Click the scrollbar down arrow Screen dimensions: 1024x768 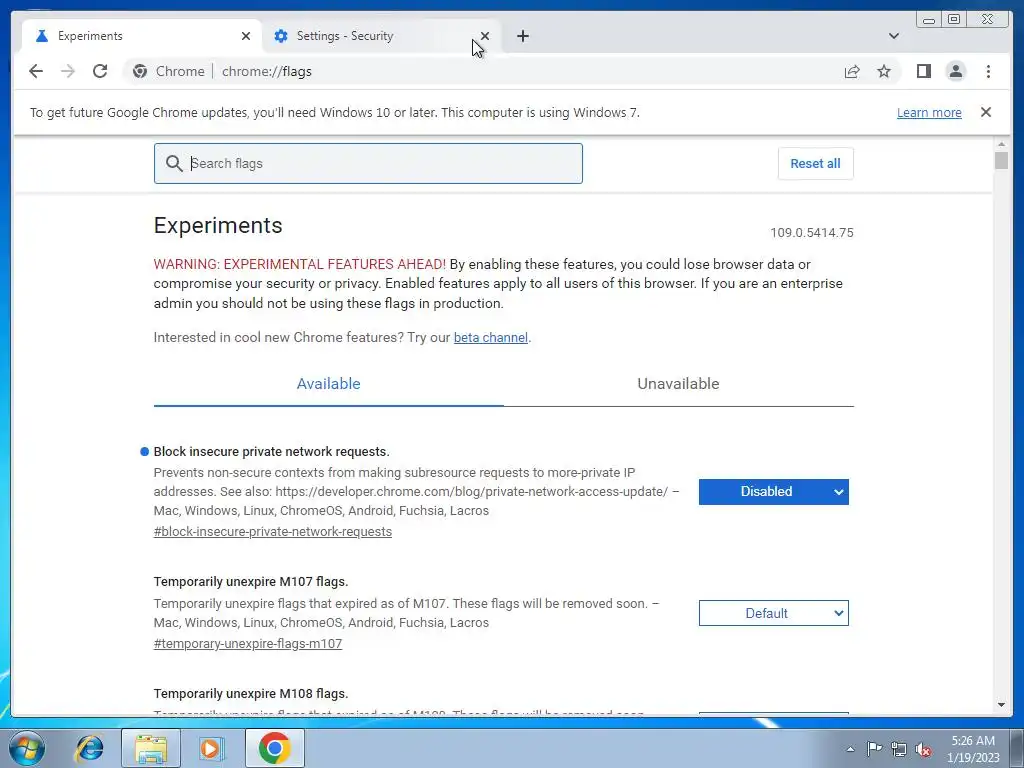tap(1001, 705)
